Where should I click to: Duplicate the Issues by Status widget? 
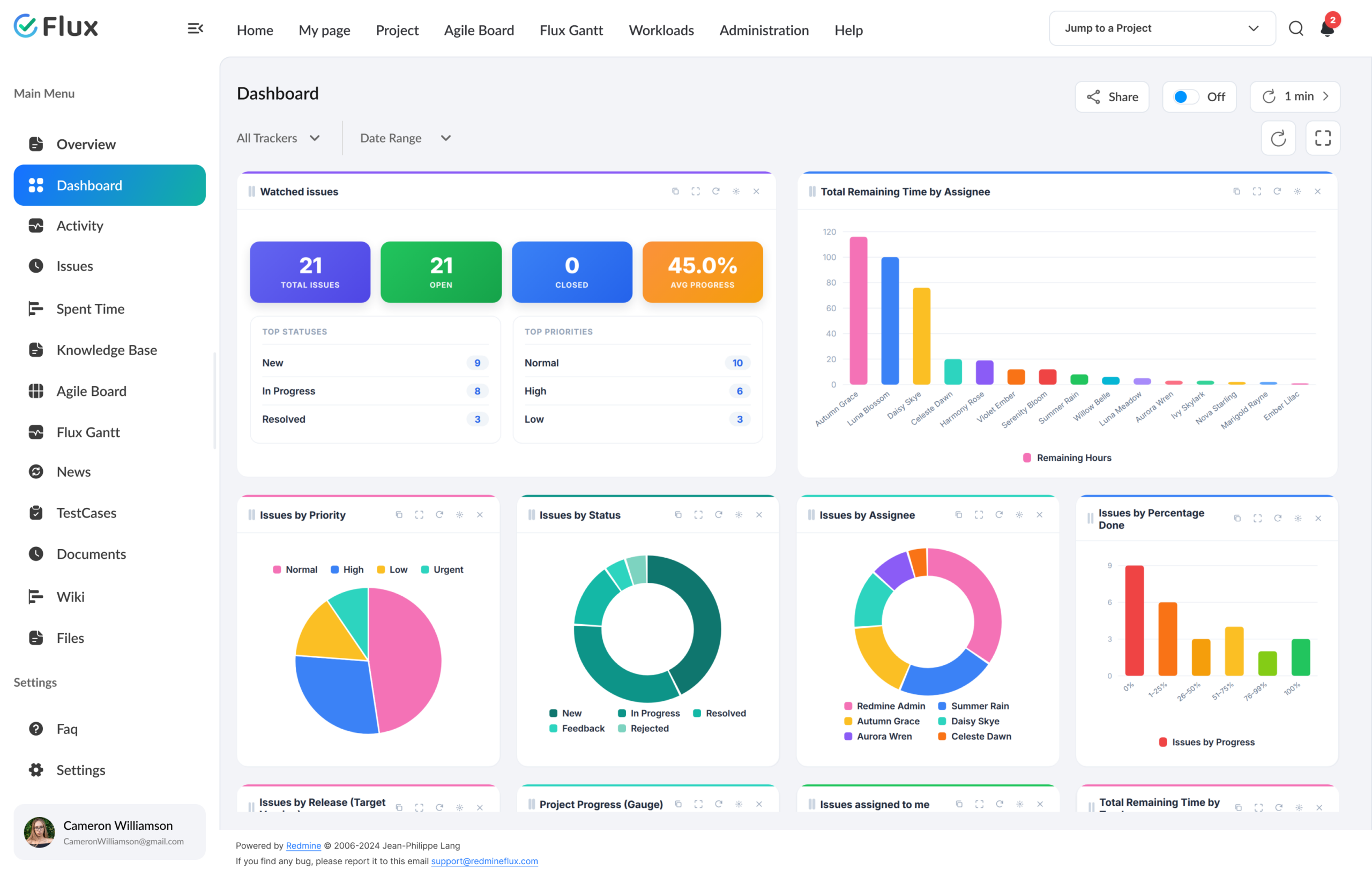pyautogui.click(x=678, y=515)
